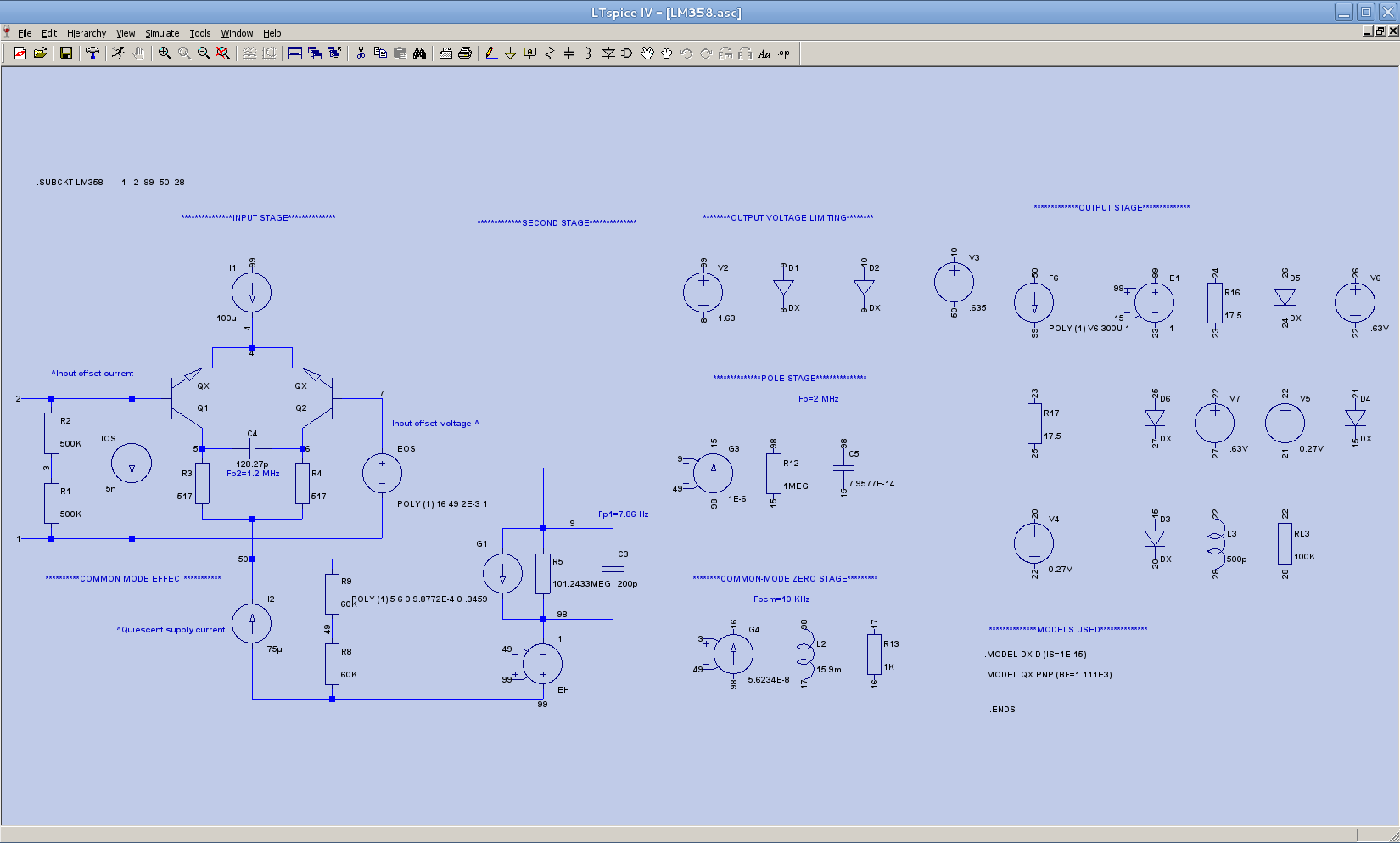Click the Paste clipboard icon
Image resolution: width=1400 pixels, height=843 pixels.
tap(400, 53)
